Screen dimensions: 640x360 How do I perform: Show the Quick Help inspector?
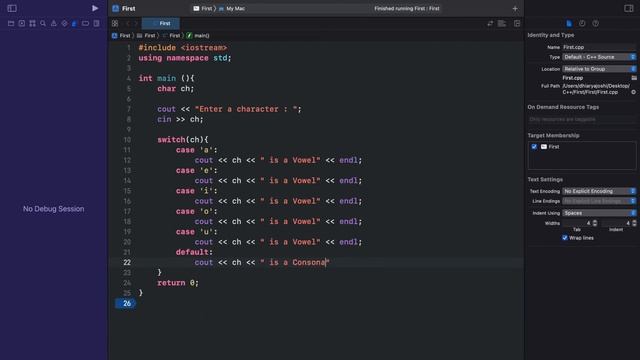pos(596,24)
